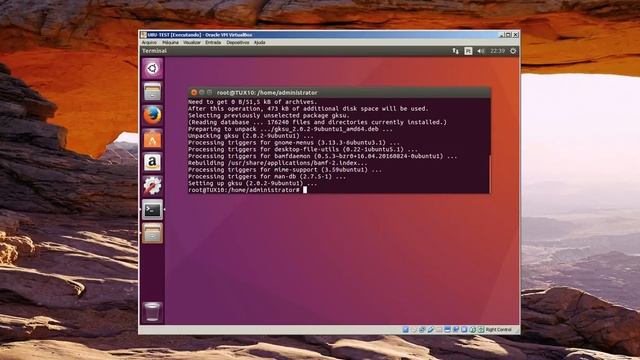Minimize the terminal window

202,93
